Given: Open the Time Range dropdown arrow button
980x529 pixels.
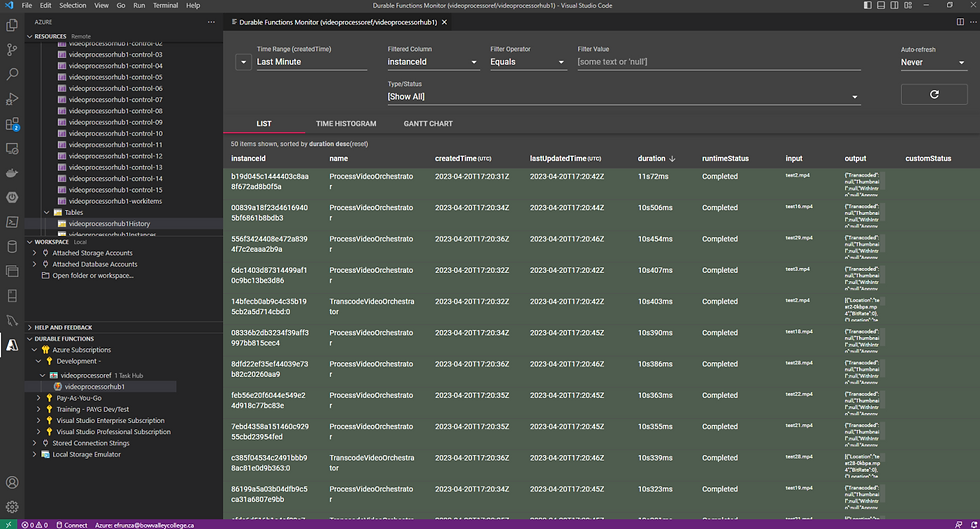Looking at the screenshot, I should click(x=243, y=62).
